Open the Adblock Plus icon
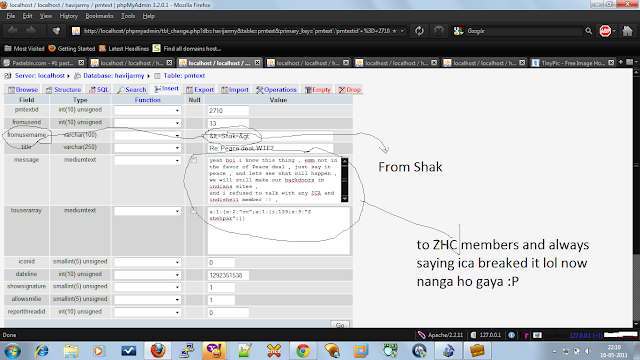Viewport: 640px width, 360px height. pyautogui.click(x=605, y=31)
